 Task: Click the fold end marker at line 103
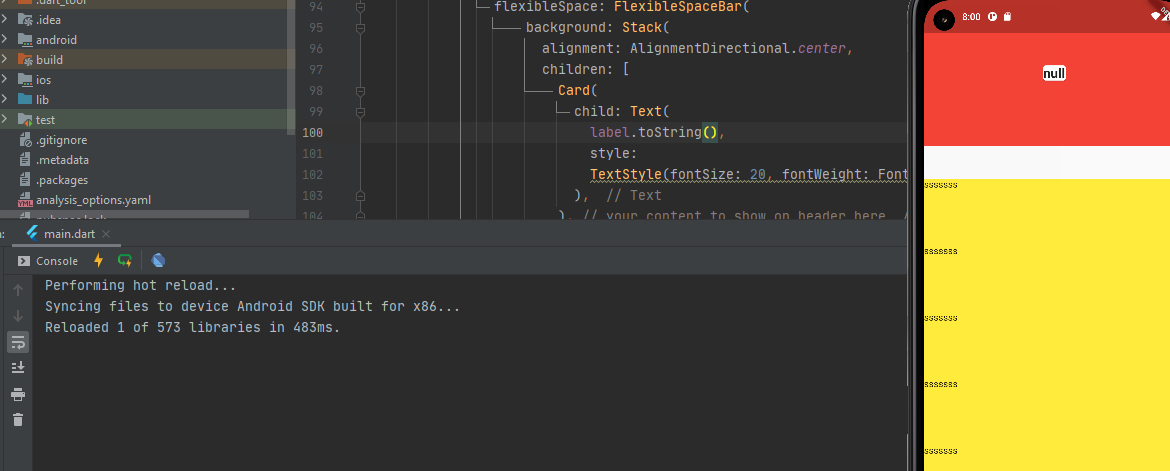coord(360,196)
